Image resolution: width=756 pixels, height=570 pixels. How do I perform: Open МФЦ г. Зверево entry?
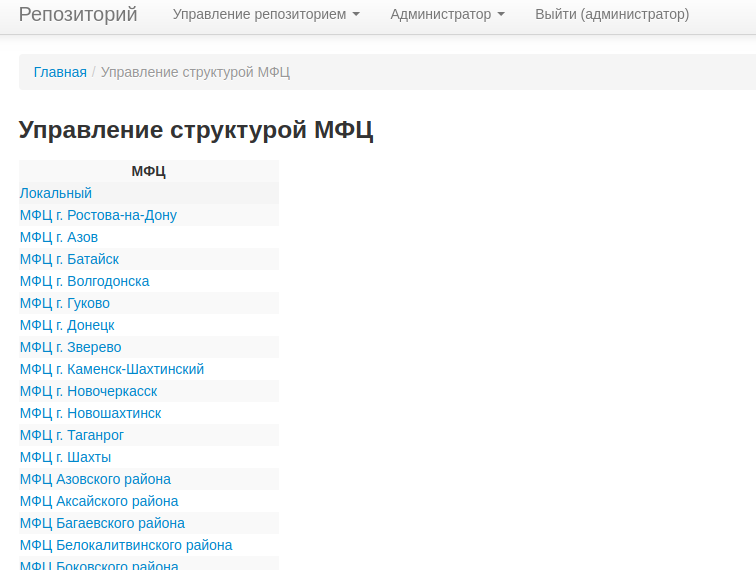pyautogui.click(x=71, y=347)
